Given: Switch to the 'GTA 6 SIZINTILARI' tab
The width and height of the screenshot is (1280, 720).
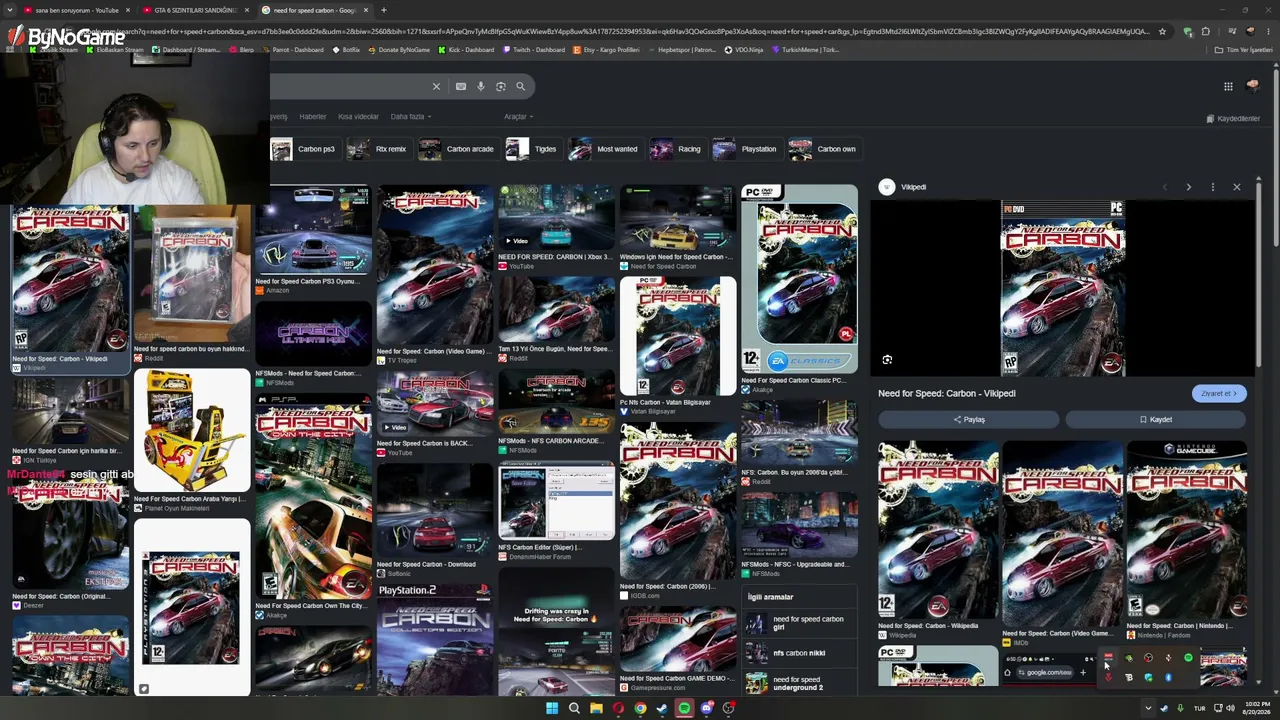Looking at the screenshot, I should point(194,10).
